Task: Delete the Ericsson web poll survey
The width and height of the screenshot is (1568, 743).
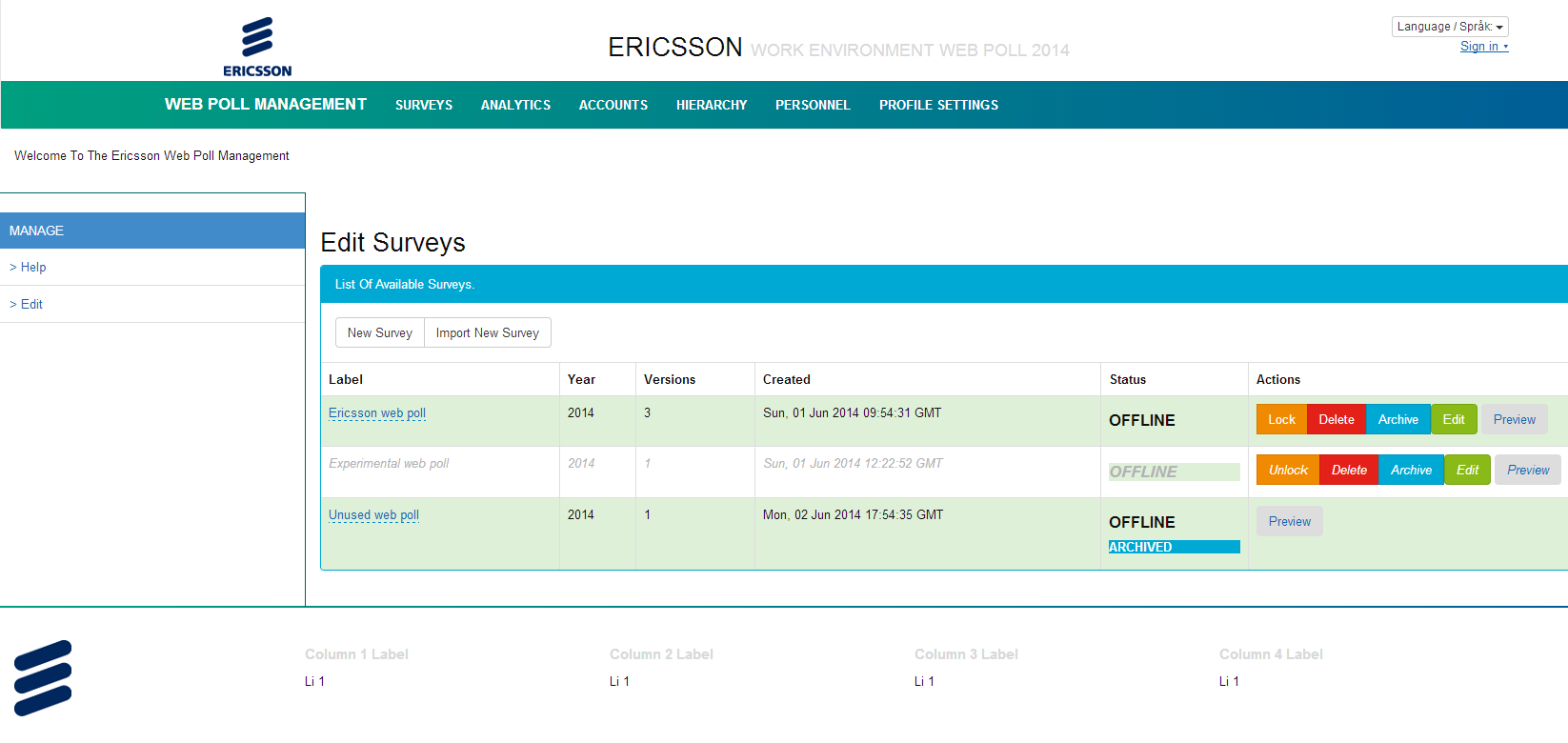Action: [x=1337, y=419]
